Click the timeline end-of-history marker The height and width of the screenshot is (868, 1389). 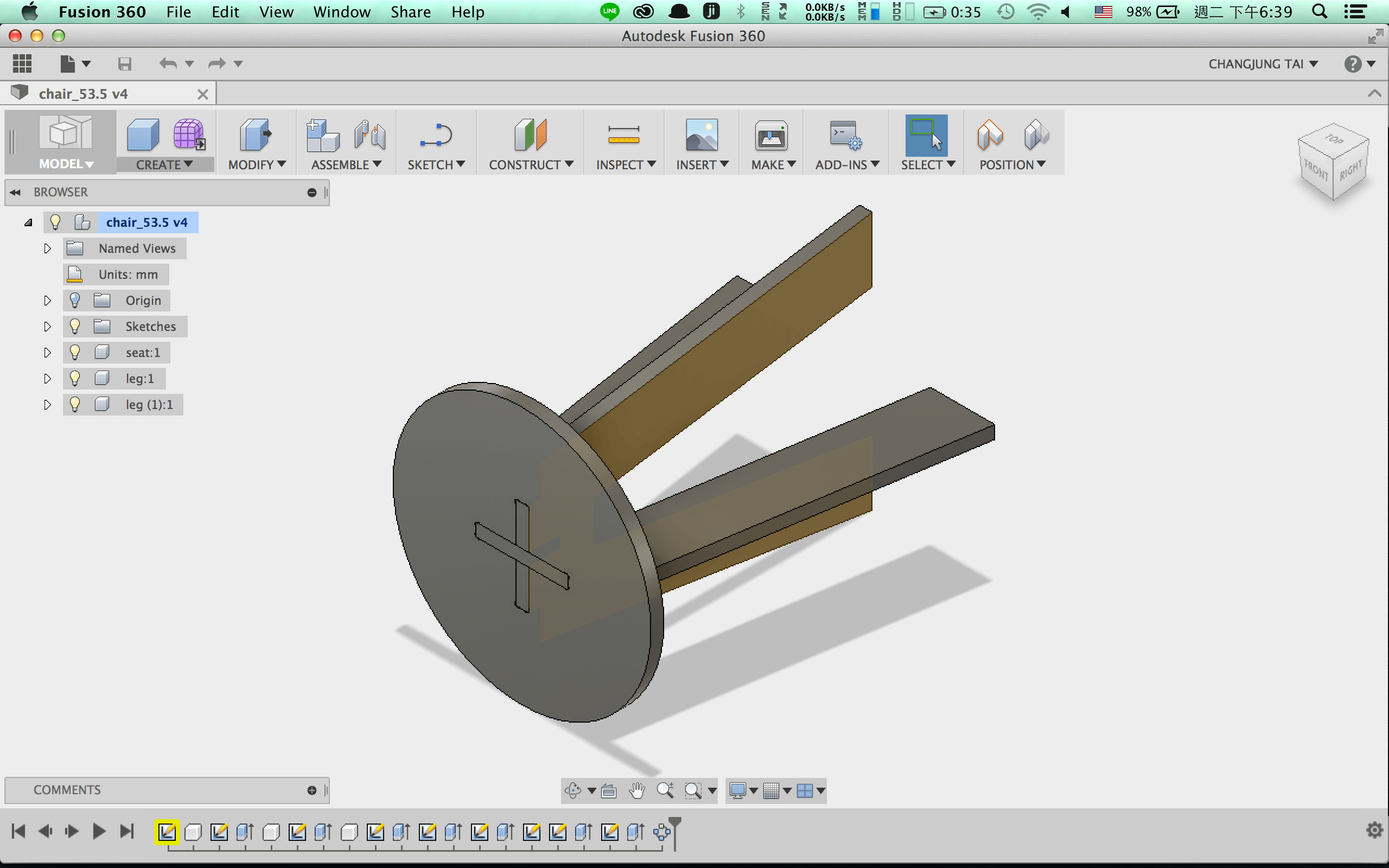coord(675,834)
